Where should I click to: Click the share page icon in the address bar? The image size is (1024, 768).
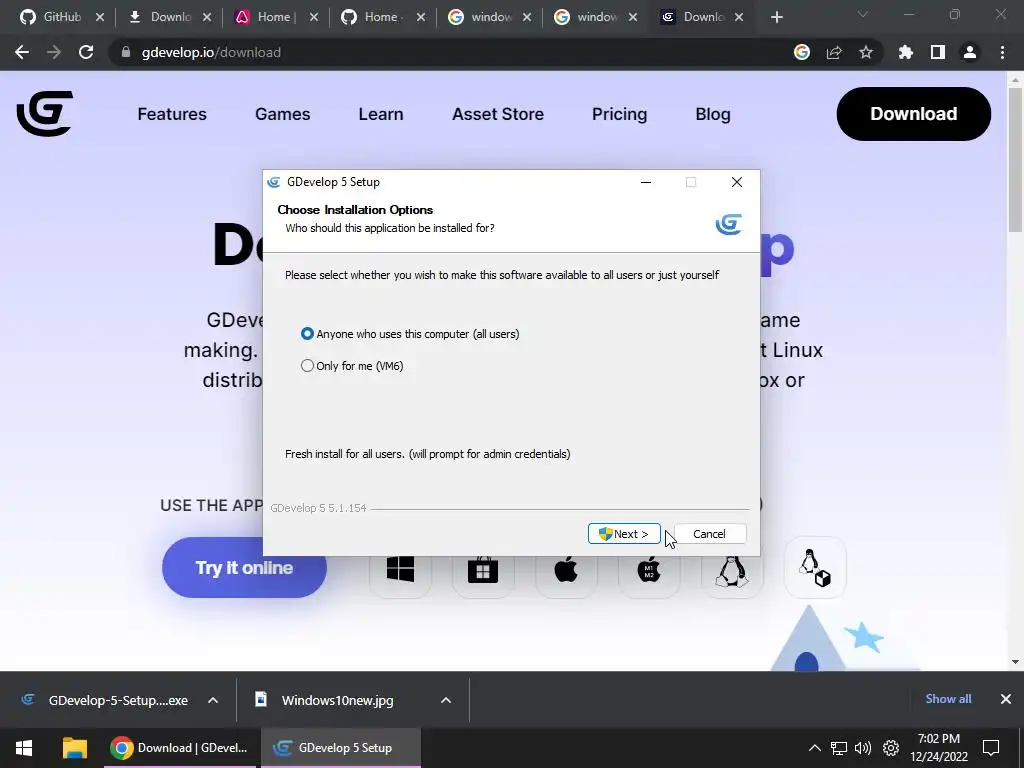834,52
